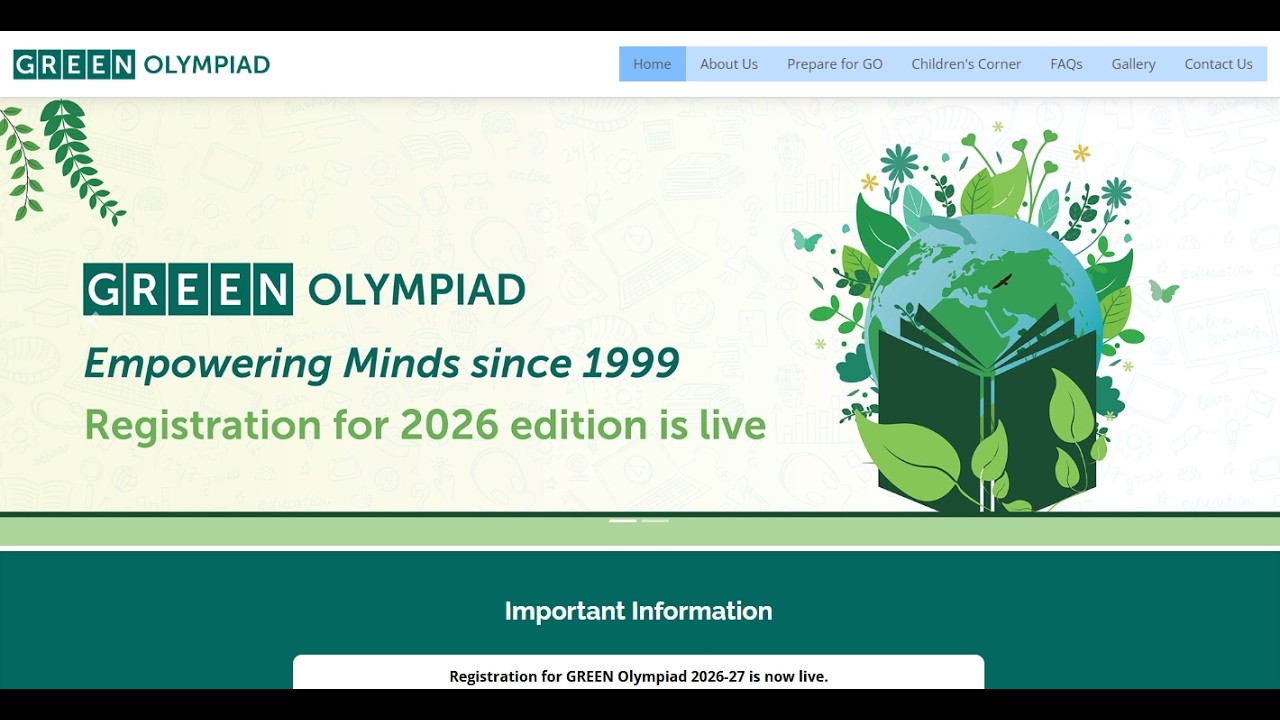1280x720 pixels.
Task: Open Children's Corner menu
Action: (x=966, y=64)
